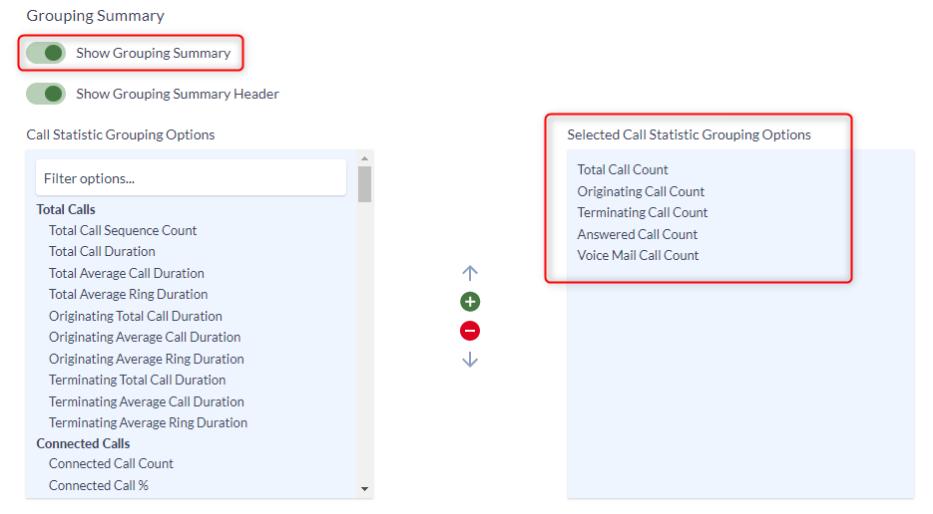This screenshot has height=514, width=933.
Task: Select Terminating Average Call Duration option
Action: coord(146,402)
